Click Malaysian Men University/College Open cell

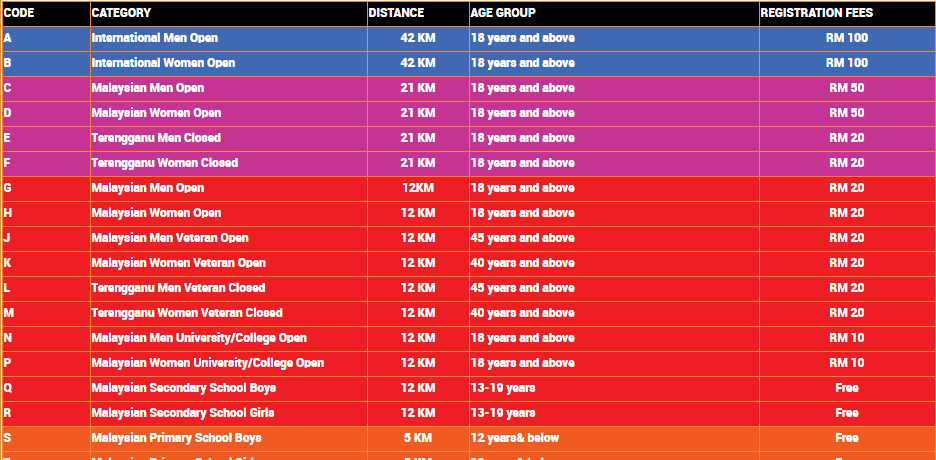coord(229,339)
